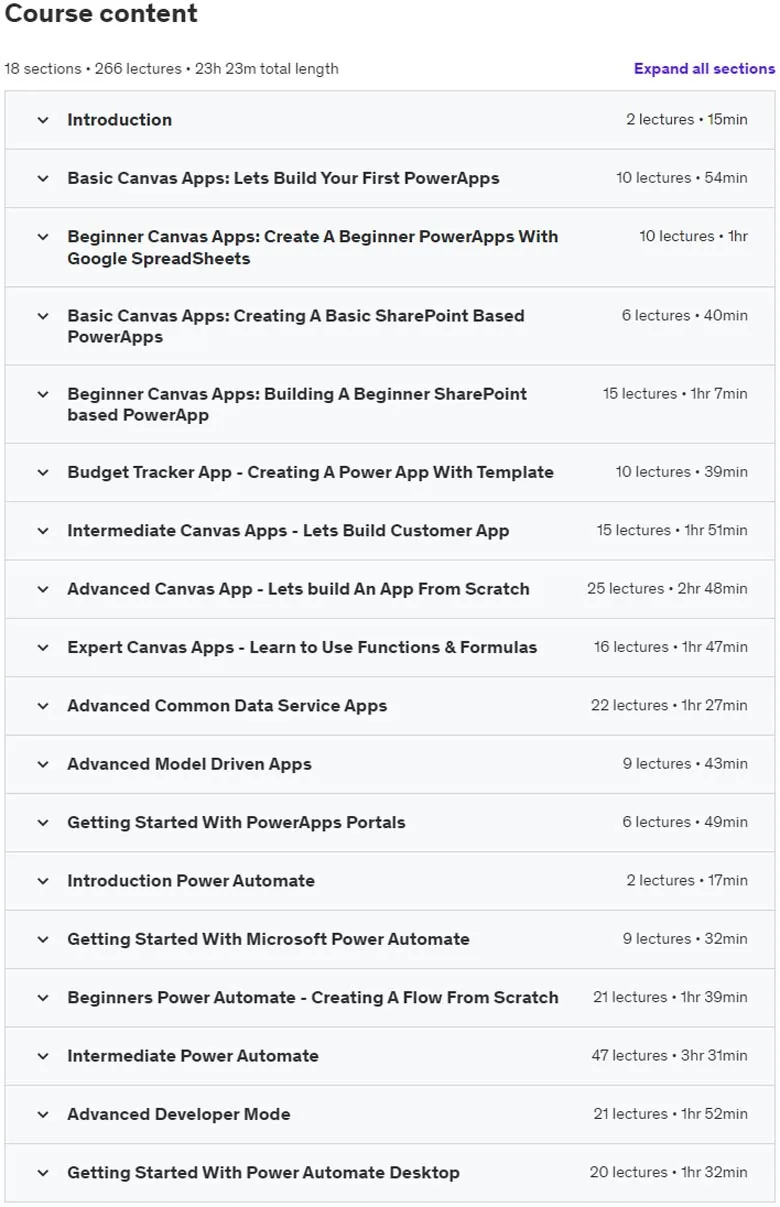
Task: Expand chevron for Building A Beginner SharePoint PowerApp
Action: 43,394
